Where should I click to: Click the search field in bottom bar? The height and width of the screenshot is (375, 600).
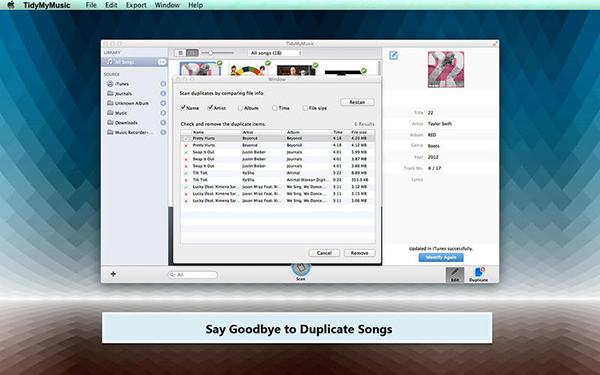pyautogui.click(x=192, y=274)
